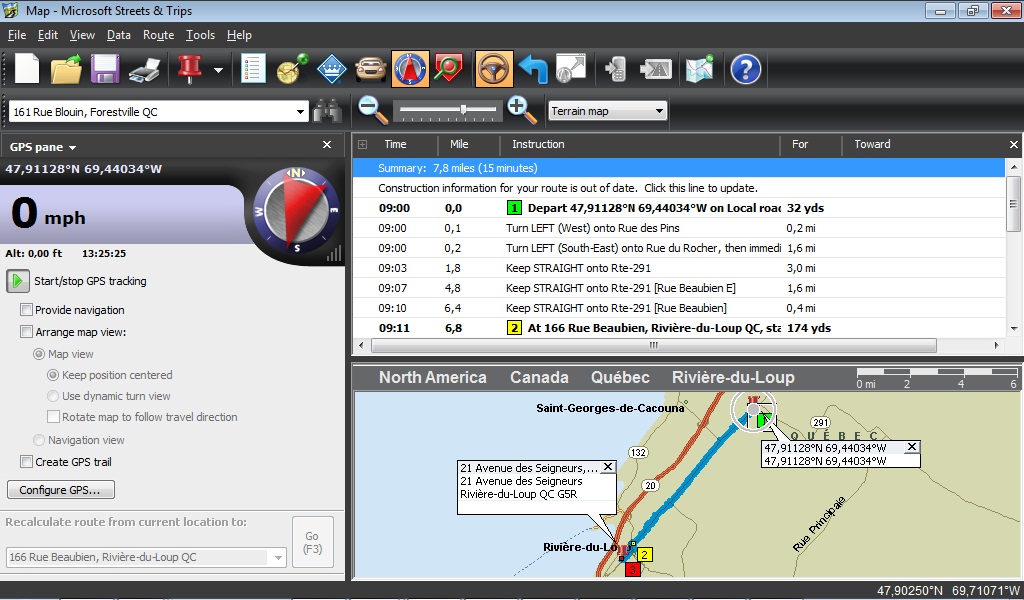Click the send to mobile device icon
Image resolution: width=1024 pixels, height=600 pixels.
[x=616, y=69]
